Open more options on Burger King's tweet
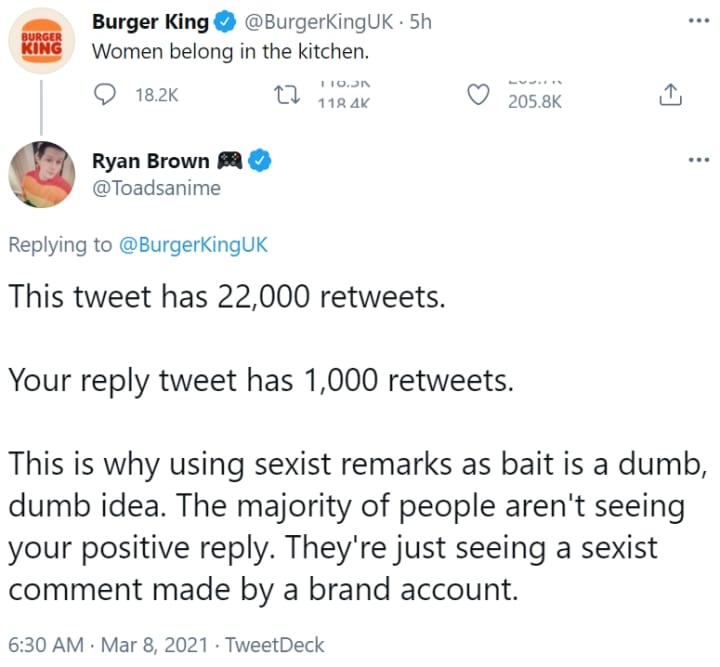 tap(698, 20)
